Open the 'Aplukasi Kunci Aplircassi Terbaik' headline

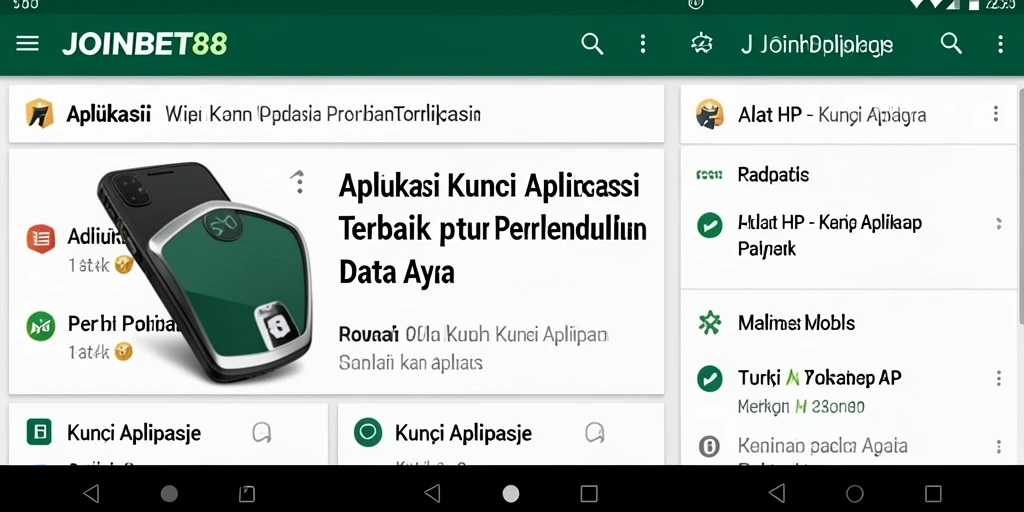coord(492,230)
